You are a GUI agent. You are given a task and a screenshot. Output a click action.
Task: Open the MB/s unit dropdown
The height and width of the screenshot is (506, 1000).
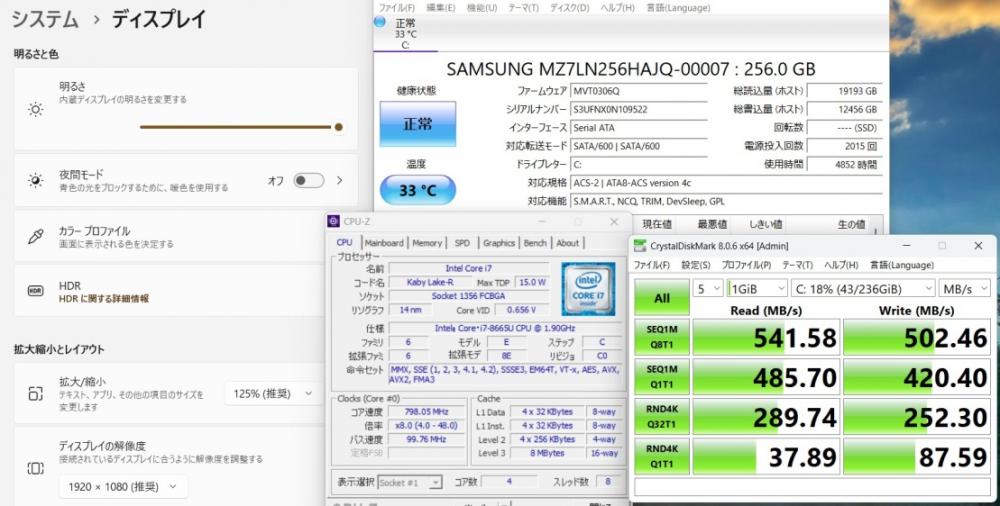coord(964,289)
